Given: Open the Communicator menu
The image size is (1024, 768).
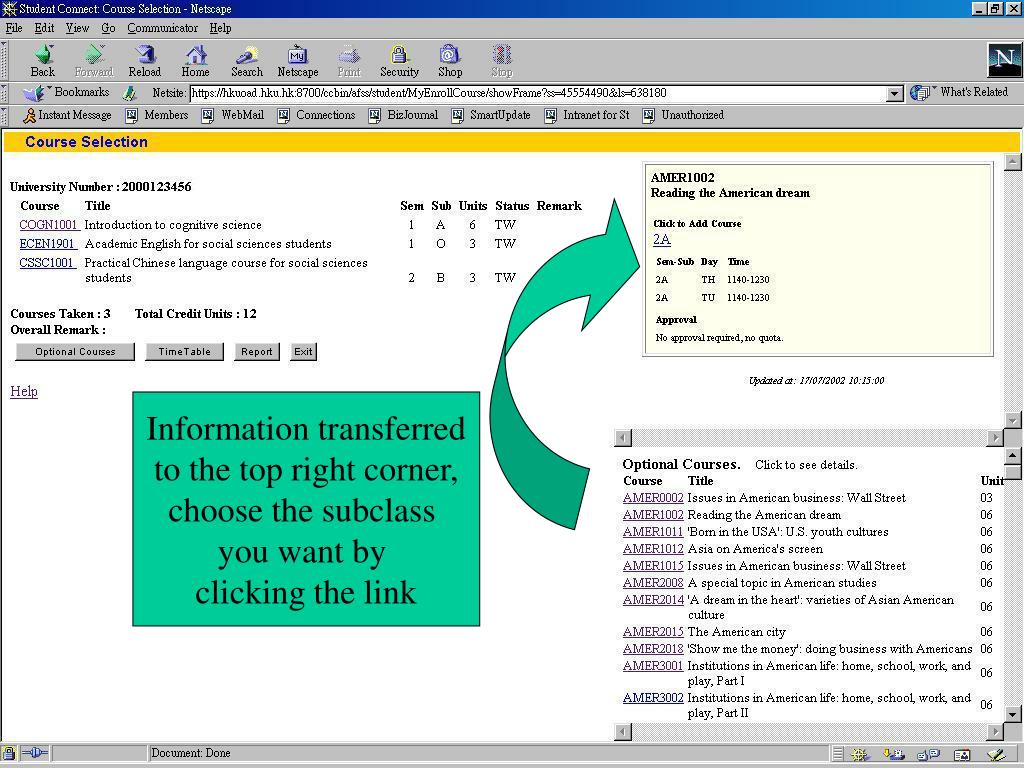Looking at the screenshot, I should (x=163, y=28).
